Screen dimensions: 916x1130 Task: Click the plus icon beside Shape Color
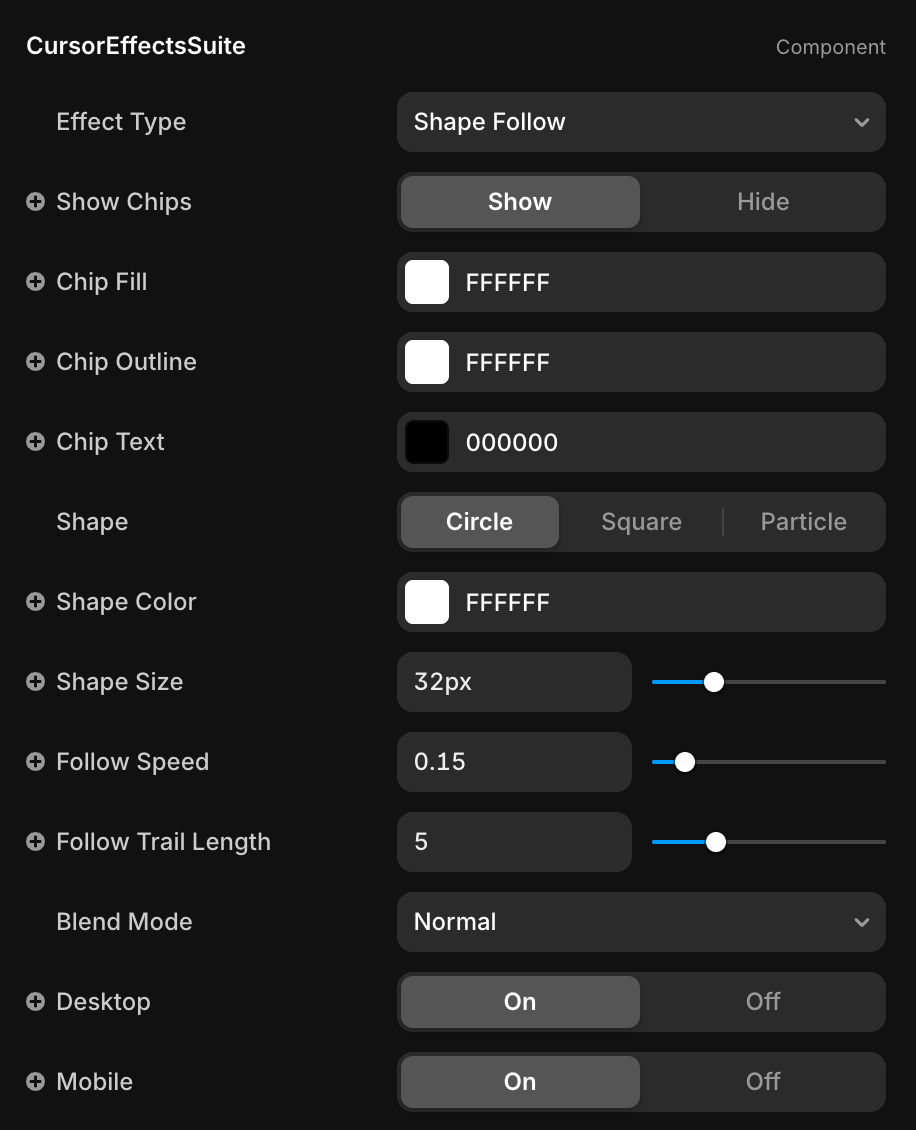36,602
